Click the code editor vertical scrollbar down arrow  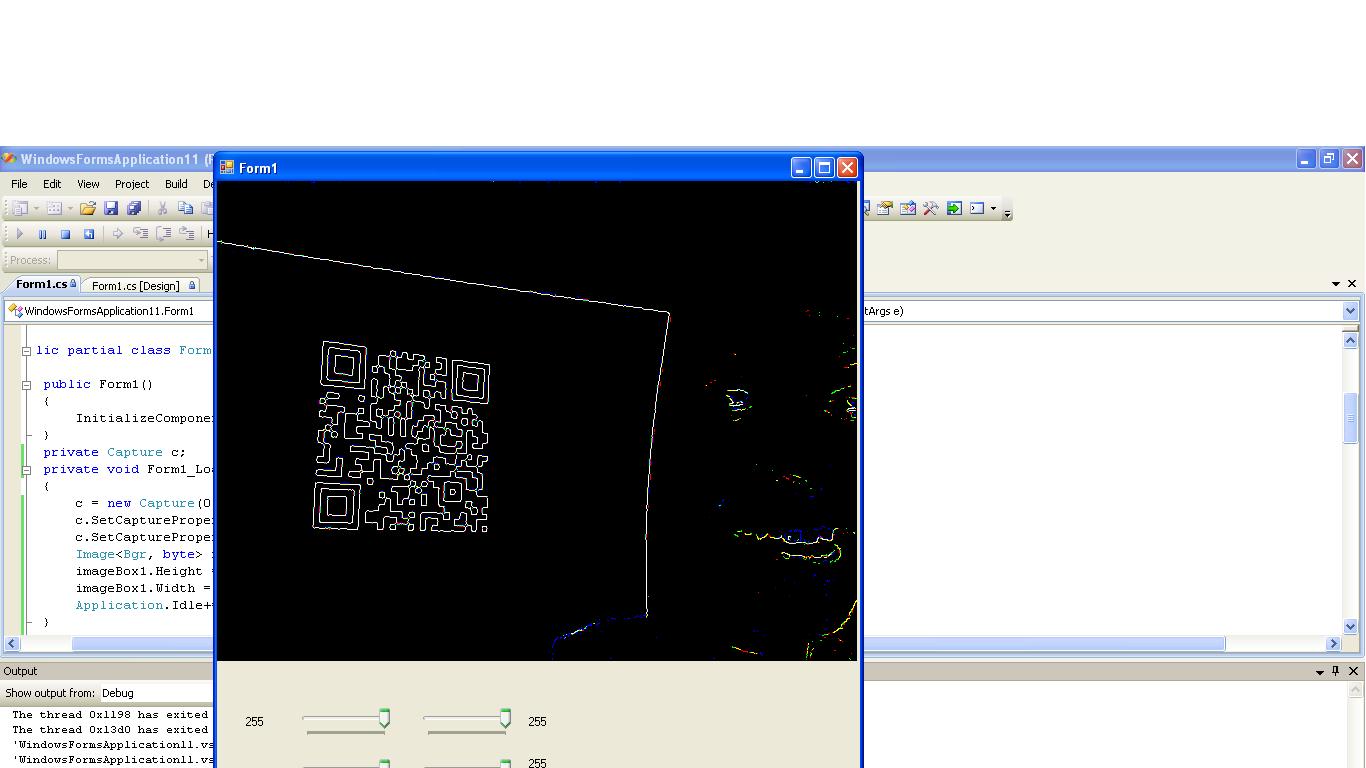(x=1350, y=626)
